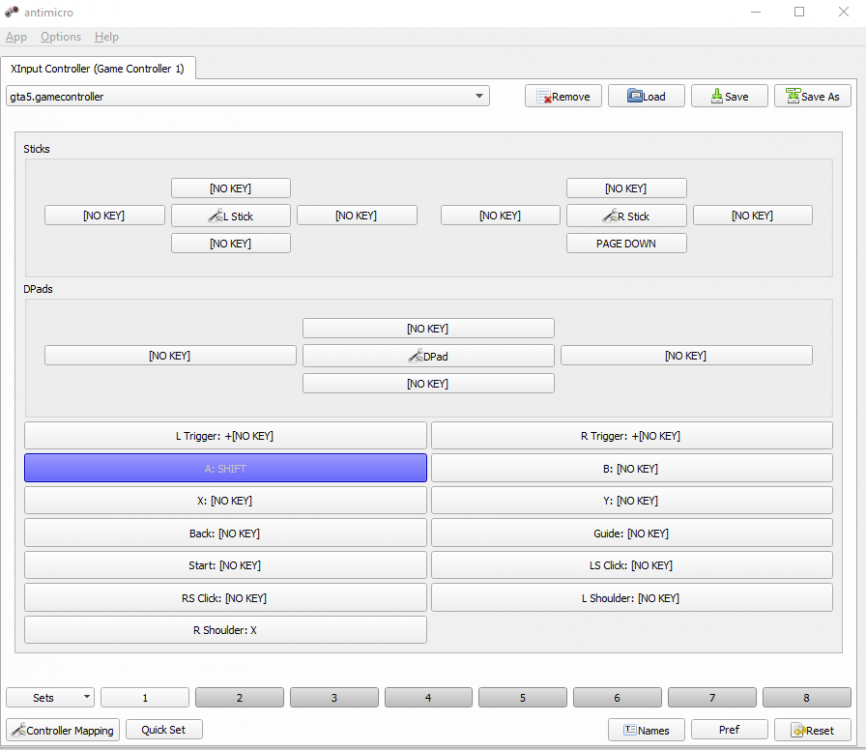Open Pref button
The image size is (866, 750).
pos(729,730)
